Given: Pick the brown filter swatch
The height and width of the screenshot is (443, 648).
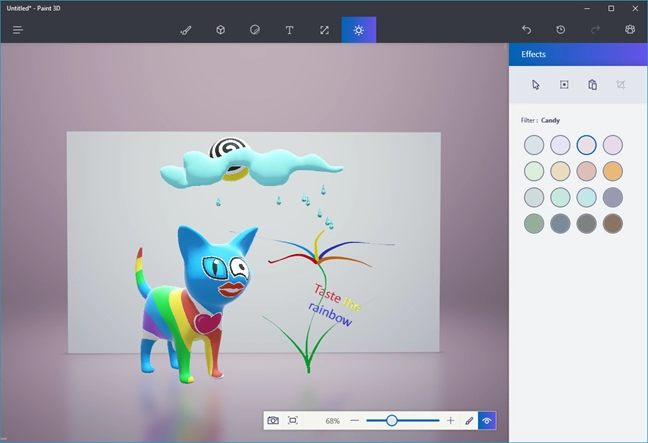Looking at the screenshot, I should (x=612, y=224).
